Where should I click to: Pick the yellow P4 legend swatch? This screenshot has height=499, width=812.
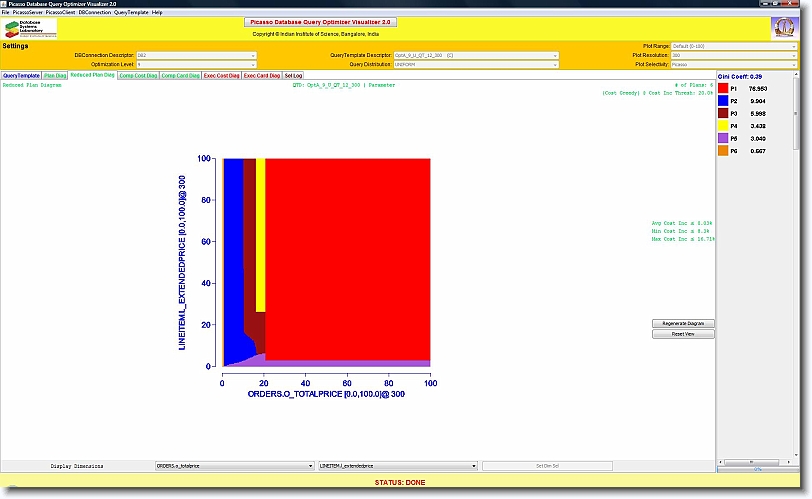(x=724, y=126)
